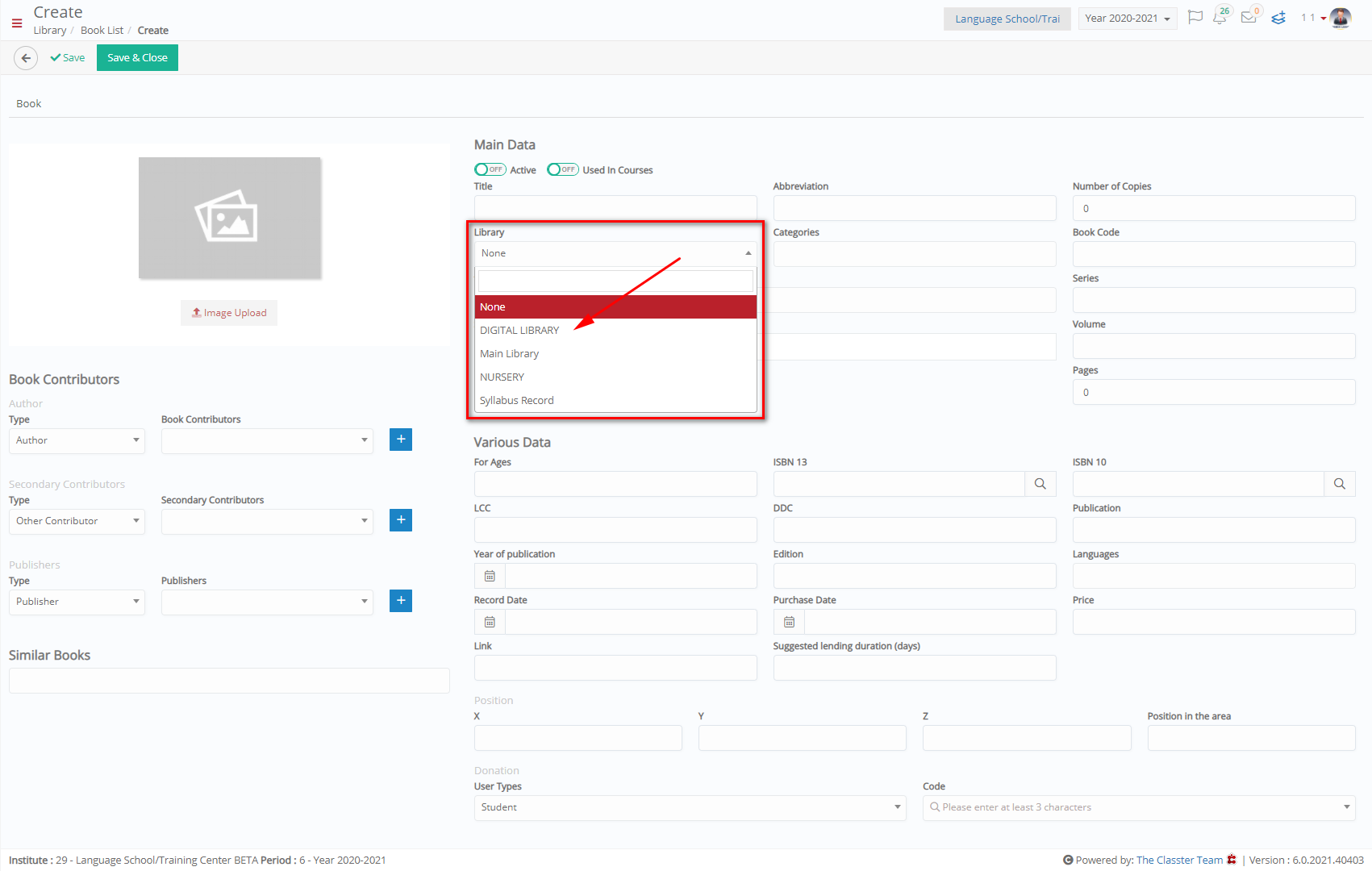
Task: Collapse the Library dropdown showing None
Action: (615, 253)
